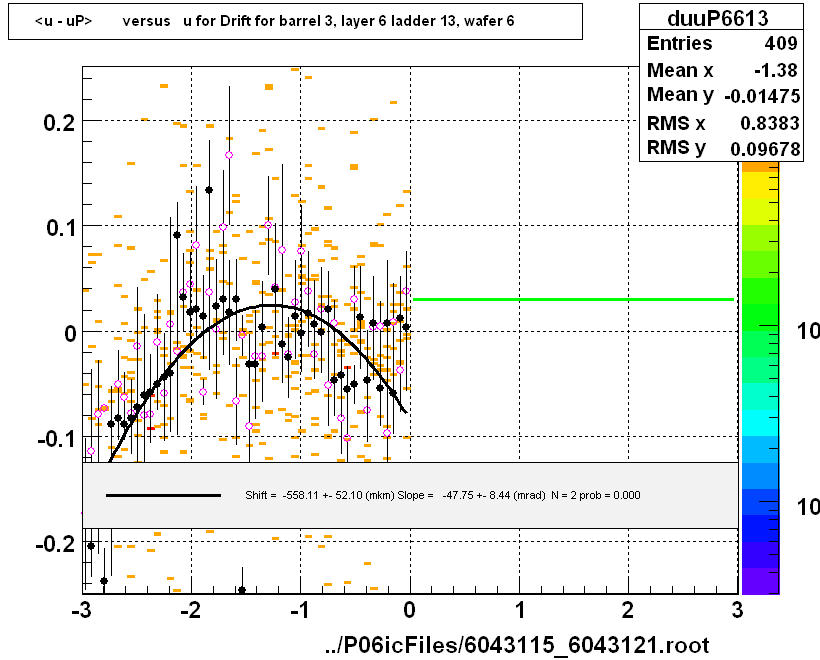Click the cyan band of color palette
The width and height of the screenshot is (820, 660).
[760, 423]
